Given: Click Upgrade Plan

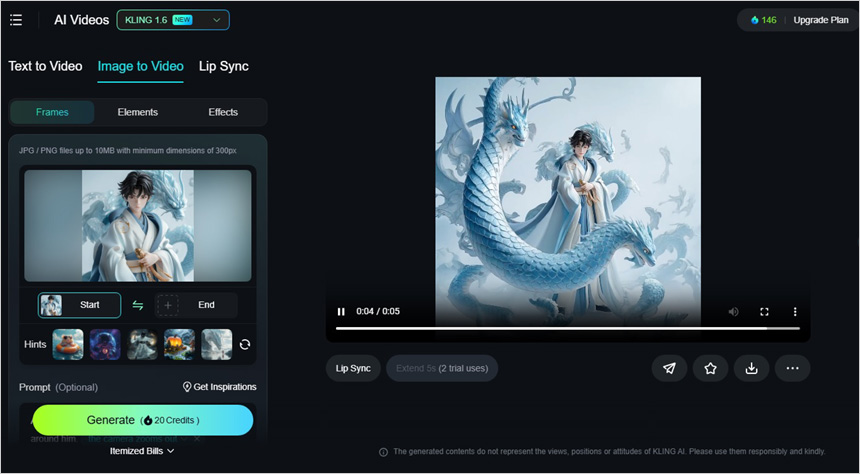Looking at the screenshot, I should pyautogui.click(x=820, y=20).
